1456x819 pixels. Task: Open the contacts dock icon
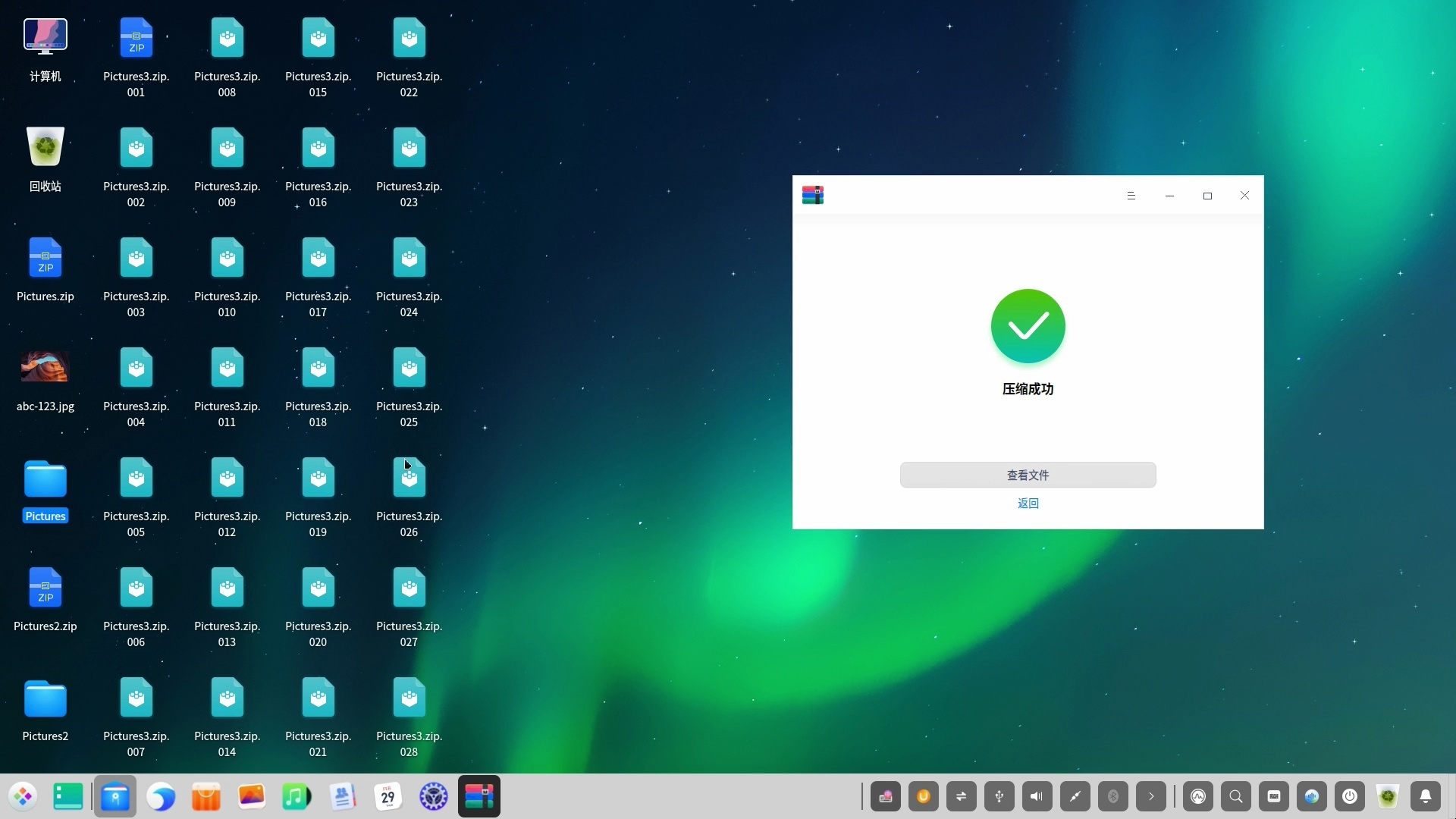(343, 796)
